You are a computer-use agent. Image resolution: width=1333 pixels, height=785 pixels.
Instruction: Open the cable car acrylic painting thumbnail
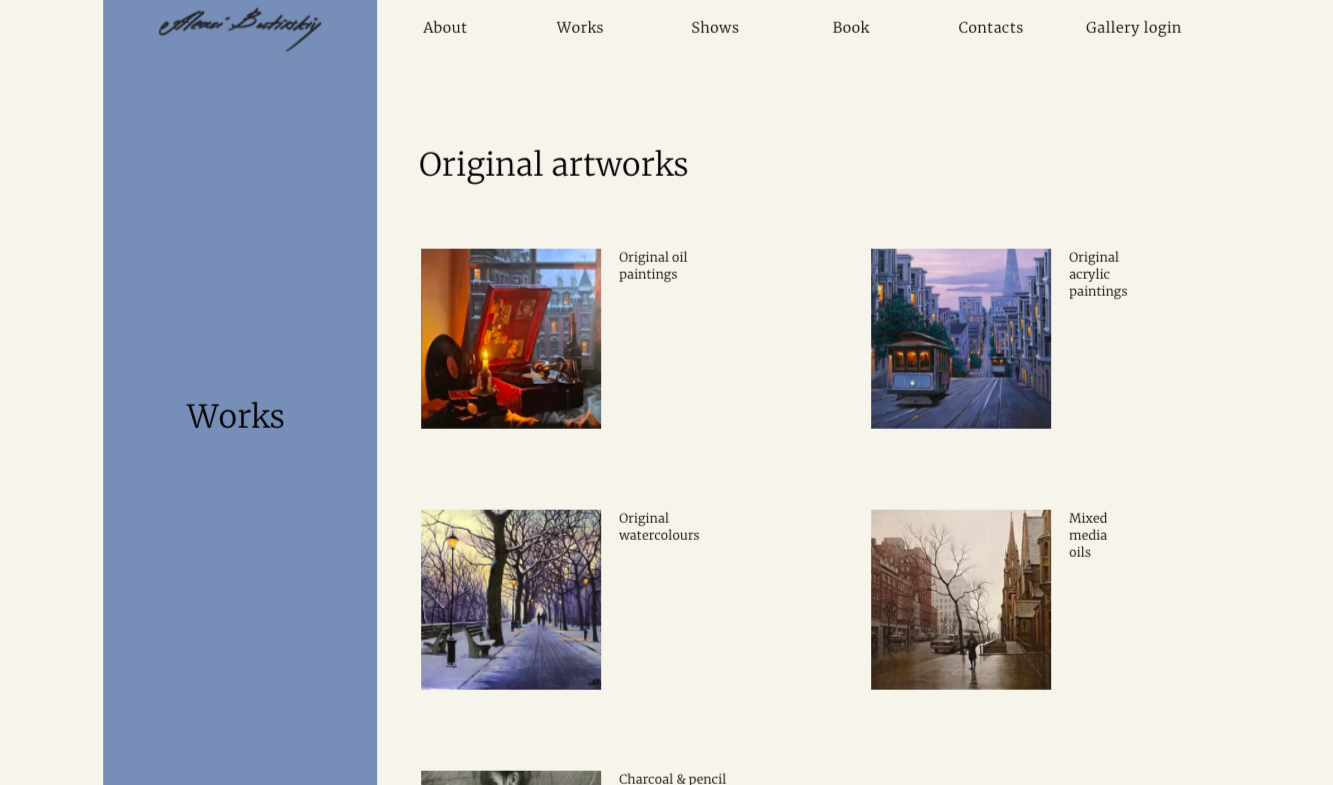[x=961, y=339]
